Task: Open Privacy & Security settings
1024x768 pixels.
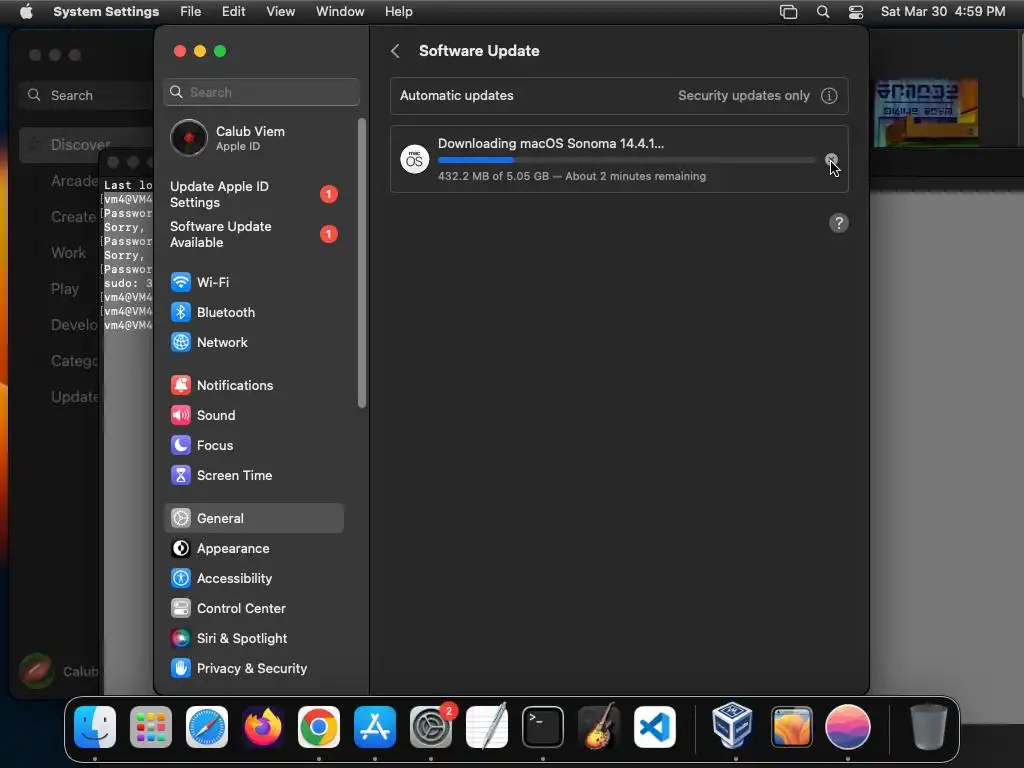Action: 254,669
